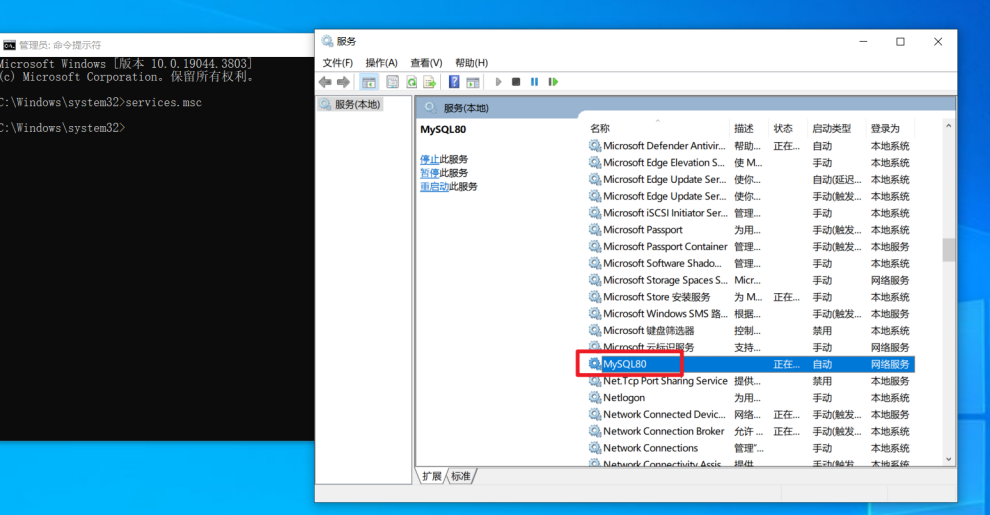Open the 文件(F) menu
990x515 pixels.
click(338, 62)
